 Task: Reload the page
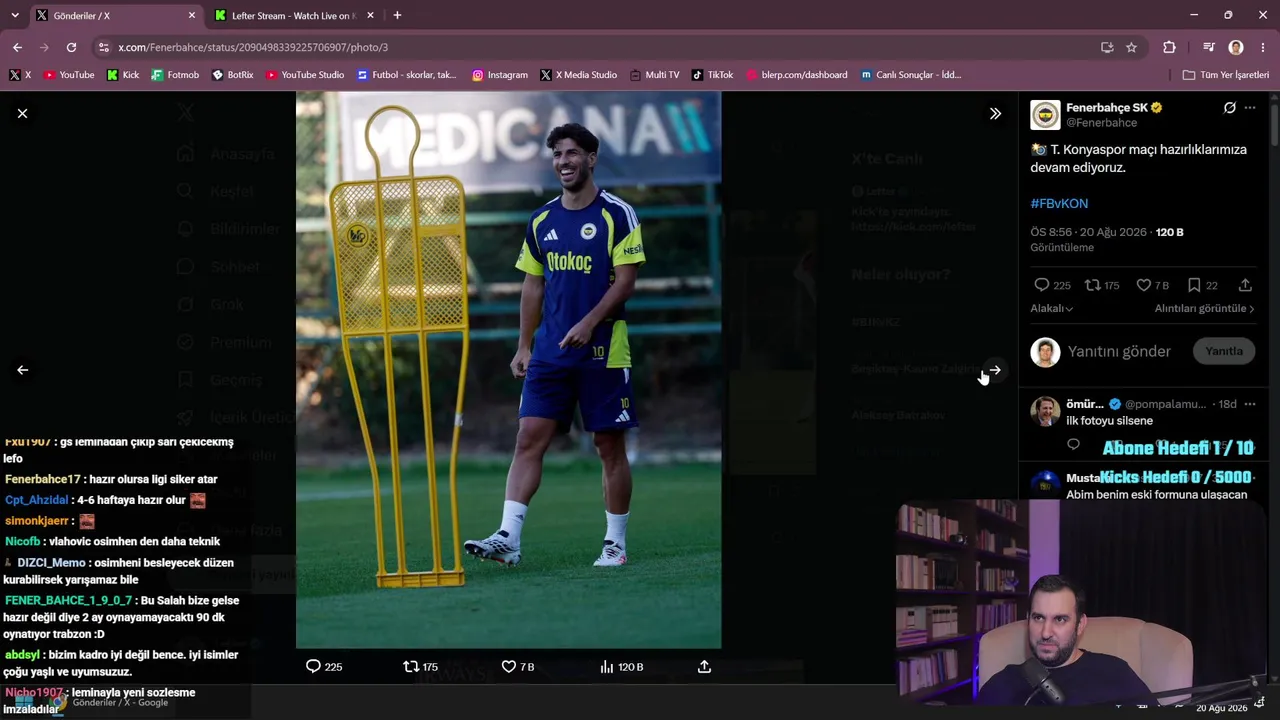(x=71, y=47)
